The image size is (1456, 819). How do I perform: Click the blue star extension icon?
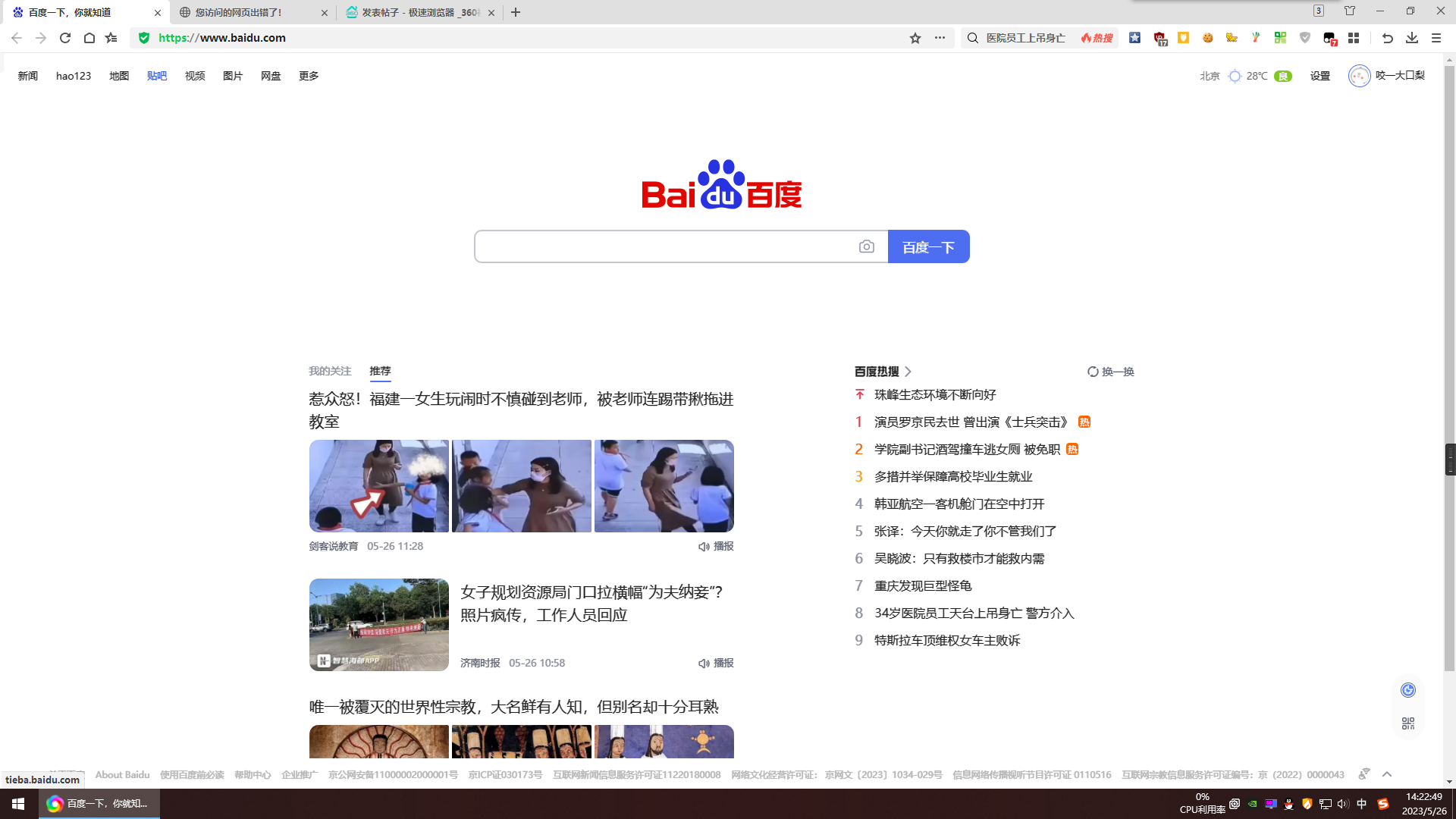click(x=1134, y=38)
